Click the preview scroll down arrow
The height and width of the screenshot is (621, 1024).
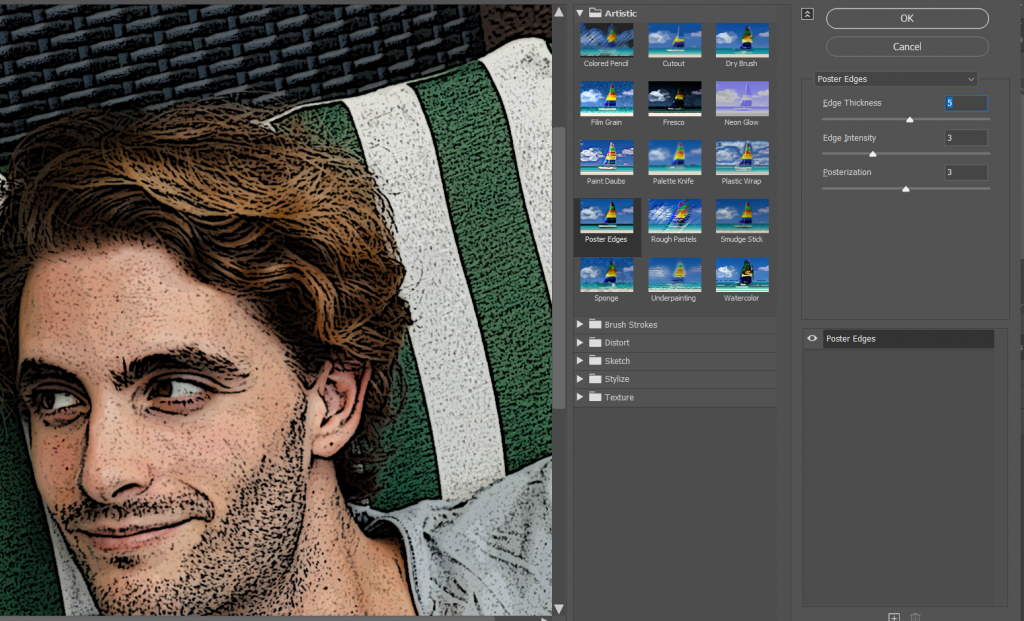click(559, 609)
